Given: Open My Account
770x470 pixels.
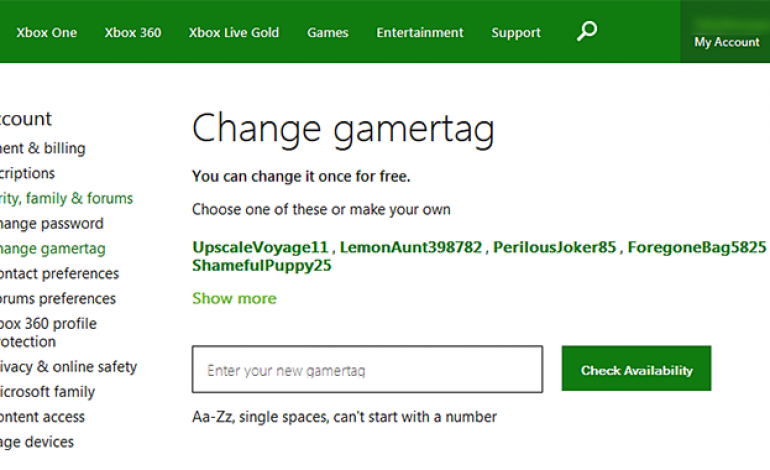Looking at the screenshot, I should [x=727, y=42].
